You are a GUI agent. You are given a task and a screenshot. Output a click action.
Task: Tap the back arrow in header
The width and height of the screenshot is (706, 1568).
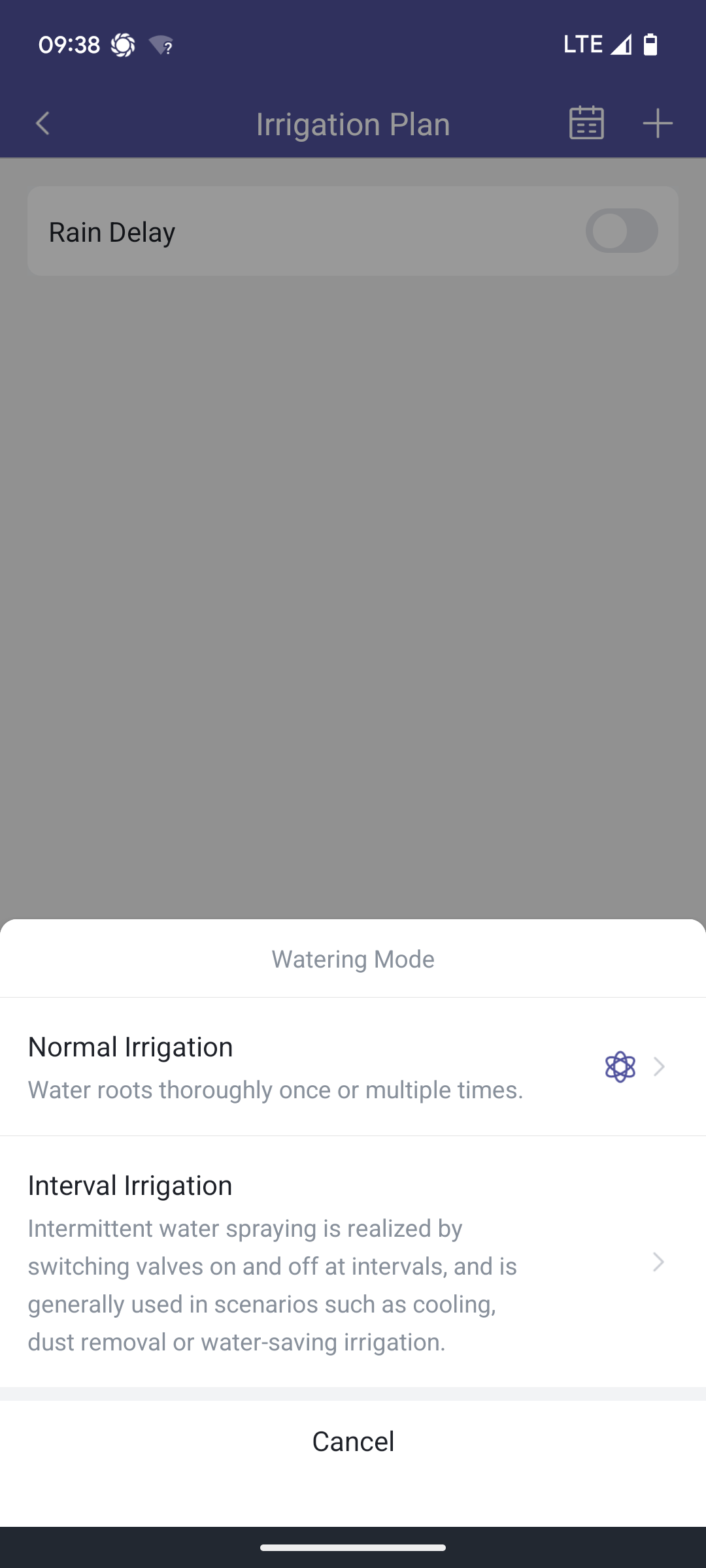pyautogui.click(x=43, y=123)
